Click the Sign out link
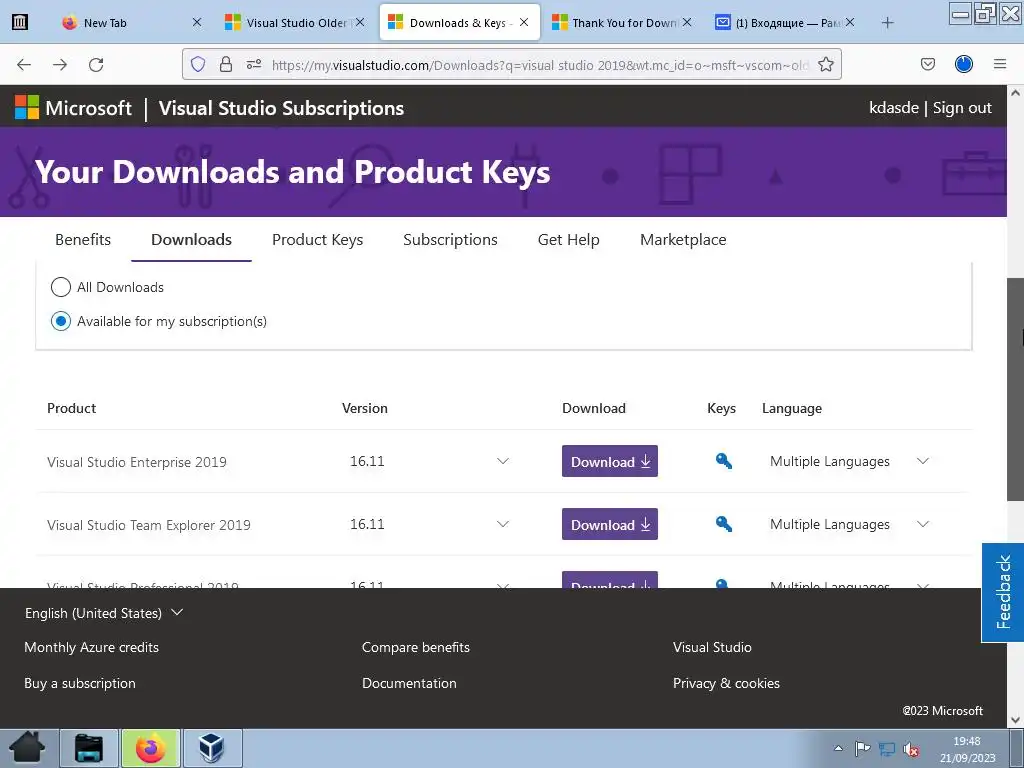 [962, 108]
